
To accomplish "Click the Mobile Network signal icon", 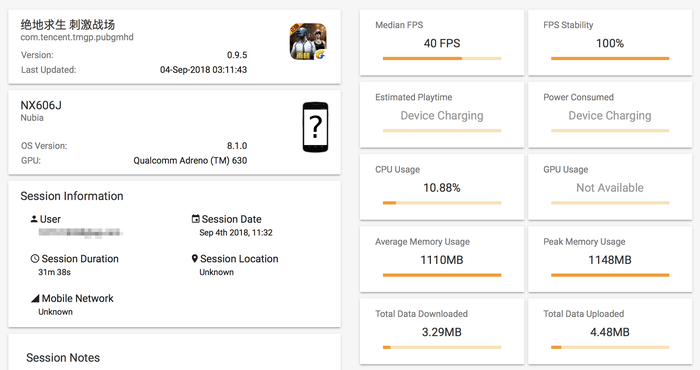I will coord(35,298).
